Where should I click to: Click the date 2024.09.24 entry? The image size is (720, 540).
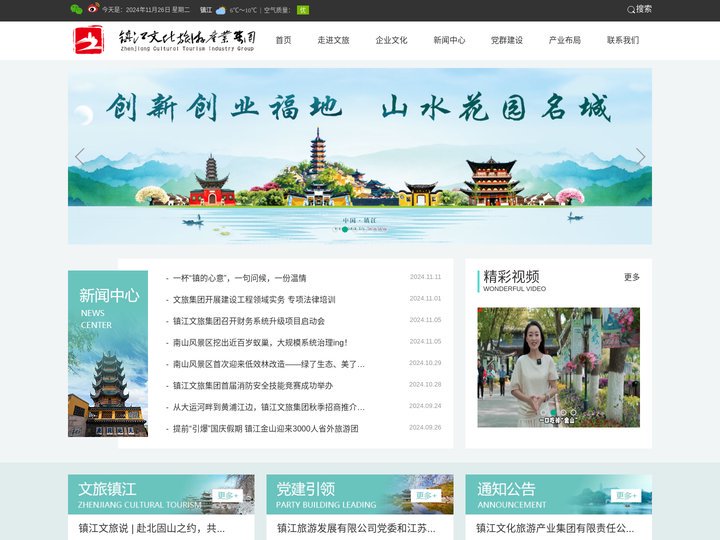point(425,406)
